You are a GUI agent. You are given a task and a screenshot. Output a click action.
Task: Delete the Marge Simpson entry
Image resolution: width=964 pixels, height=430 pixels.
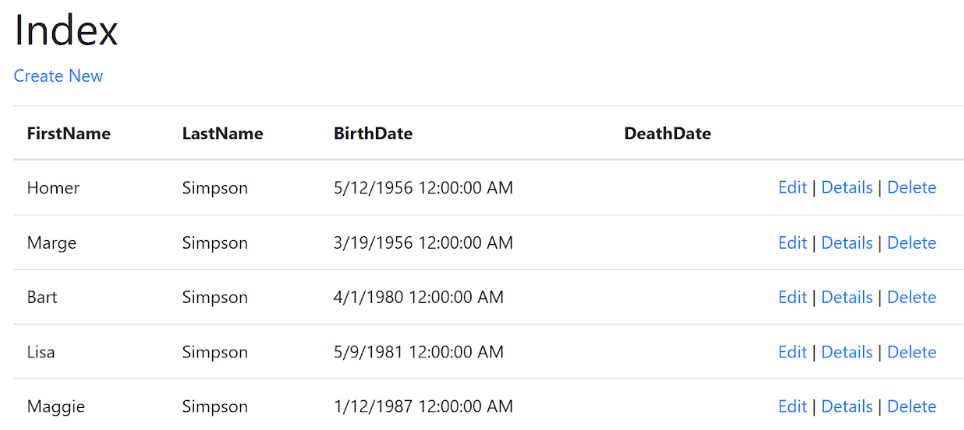pos(911,243)
